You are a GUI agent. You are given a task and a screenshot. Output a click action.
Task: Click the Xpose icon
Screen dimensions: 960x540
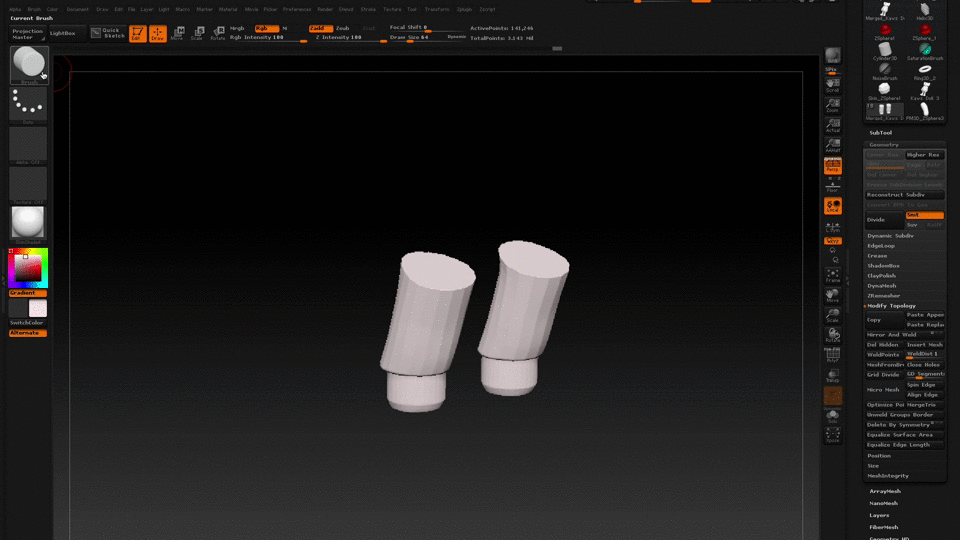tap(833, 435)
